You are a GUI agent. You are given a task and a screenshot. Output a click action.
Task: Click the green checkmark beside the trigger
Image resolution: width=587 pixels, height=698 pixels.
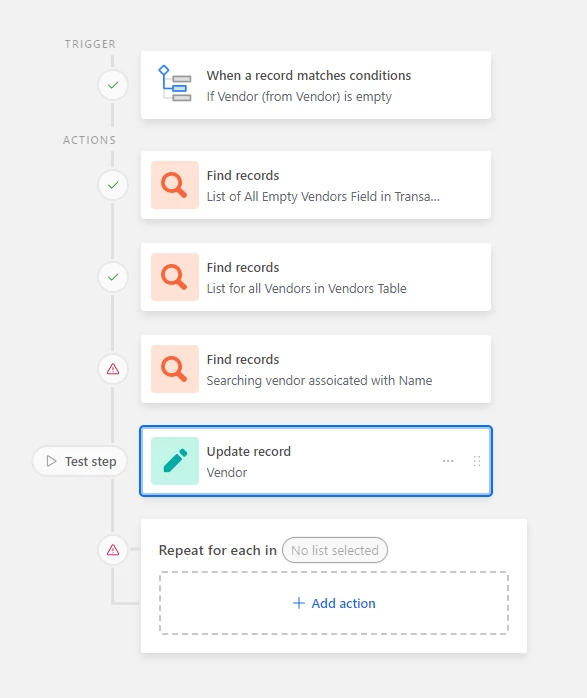[113, 85]
